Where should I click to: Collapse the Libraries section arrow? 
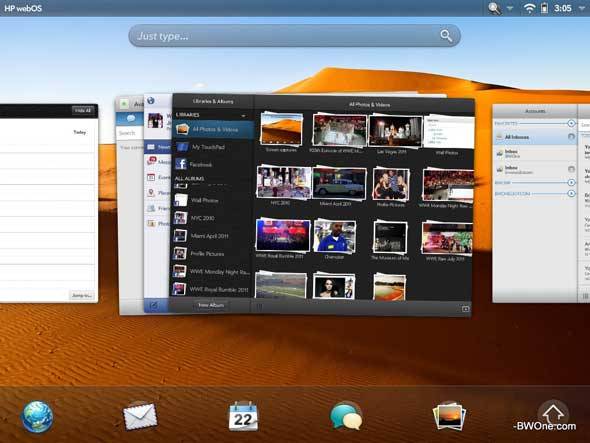tap(243, 115)
